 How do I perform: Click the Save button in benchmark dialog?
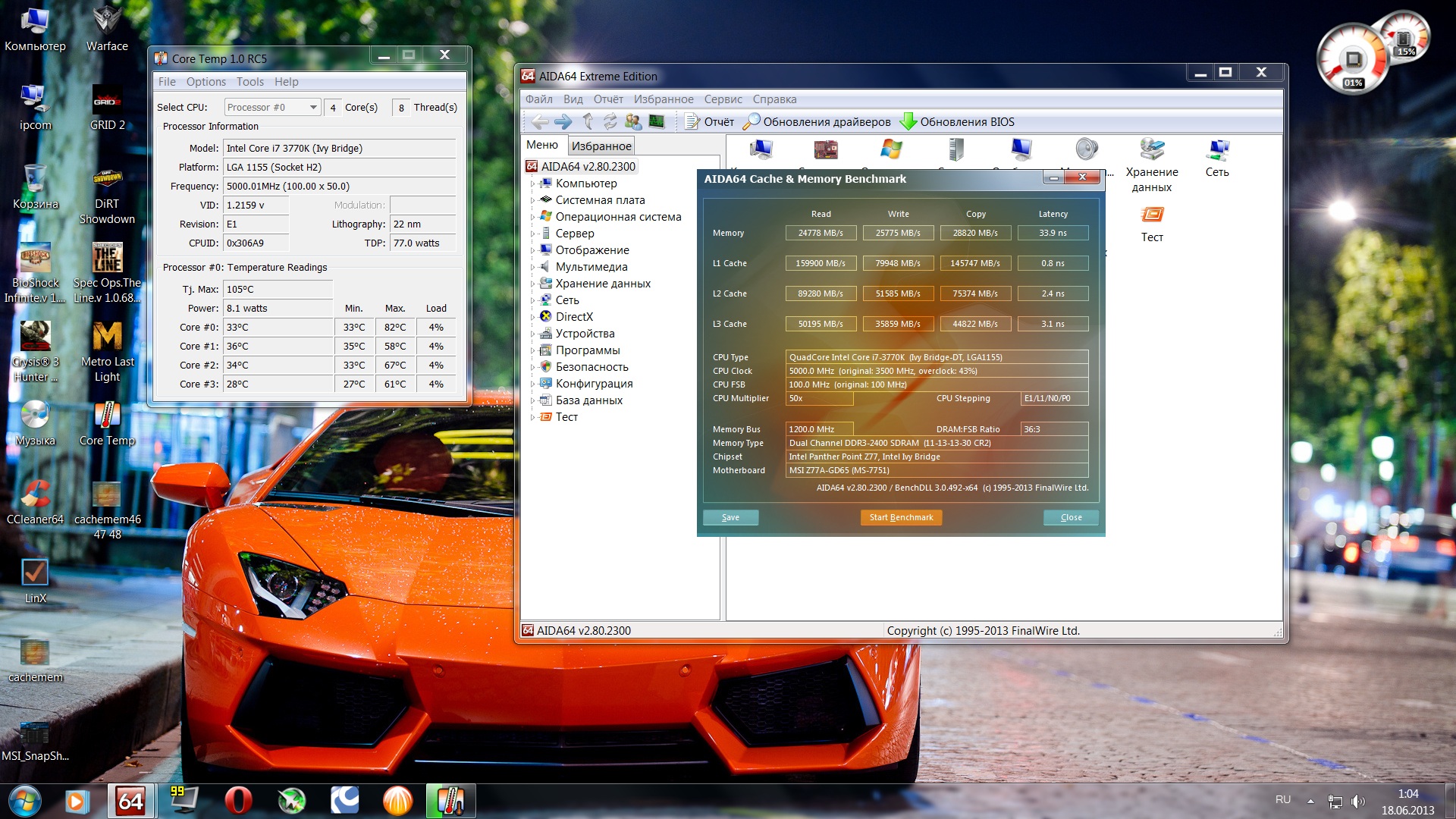730,517
